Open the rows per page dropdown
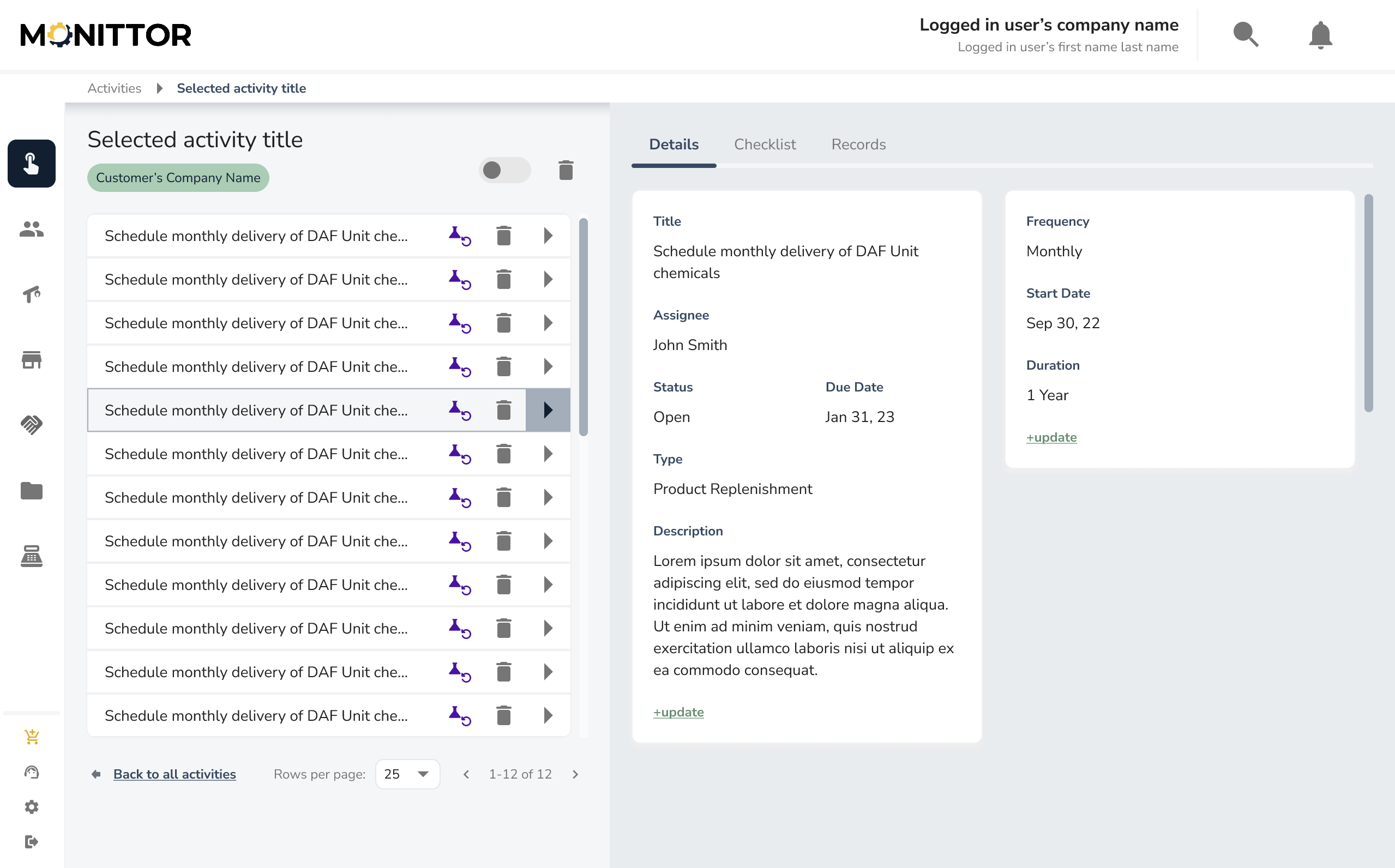 pos(407,774)
